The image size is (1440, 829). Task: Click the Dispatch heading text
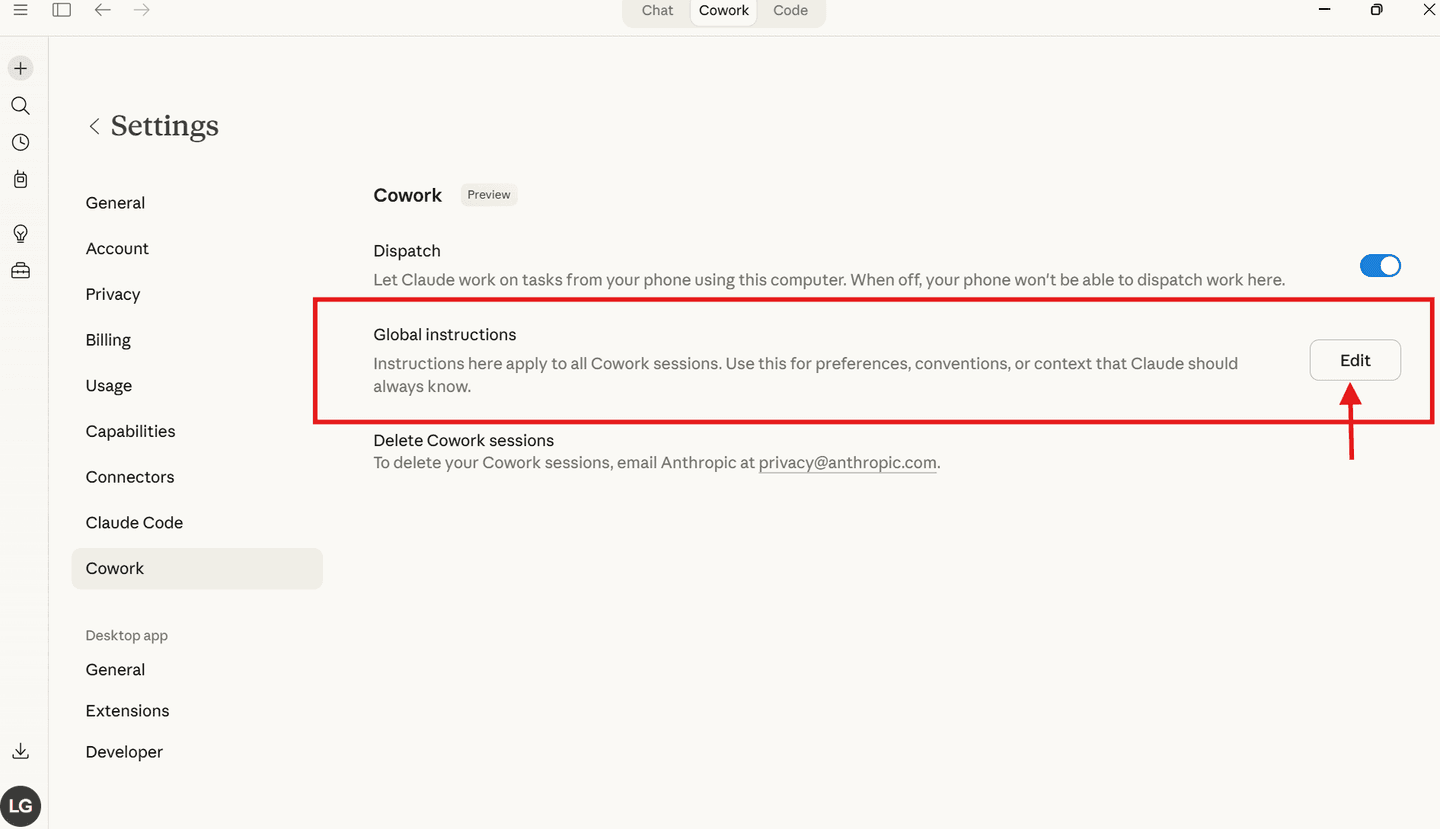pos(407,251)
